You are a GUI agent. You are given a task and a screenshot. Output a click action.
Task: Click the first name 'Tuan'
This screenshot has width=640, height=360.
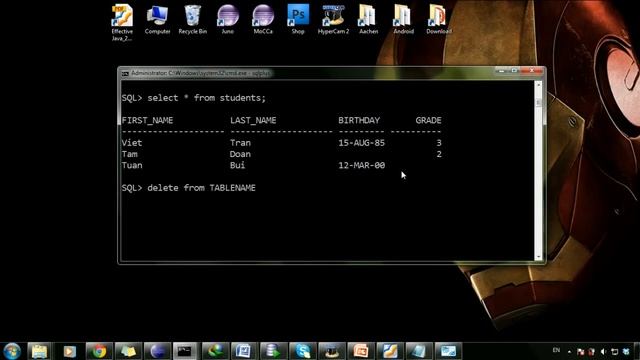(132, 165)
